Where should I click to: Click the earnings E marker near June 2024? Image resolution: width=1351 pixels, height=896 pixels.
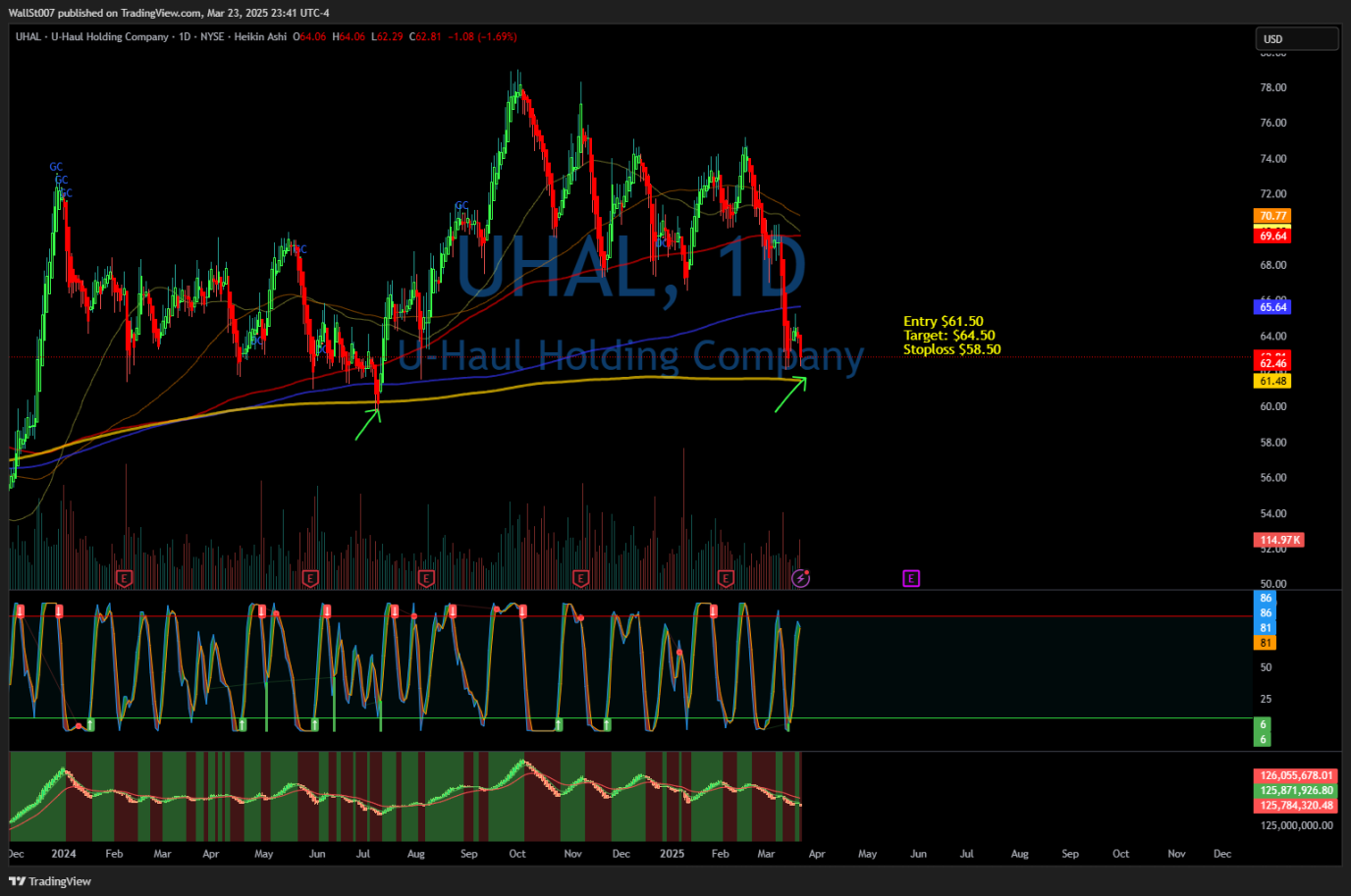[310, 579]
